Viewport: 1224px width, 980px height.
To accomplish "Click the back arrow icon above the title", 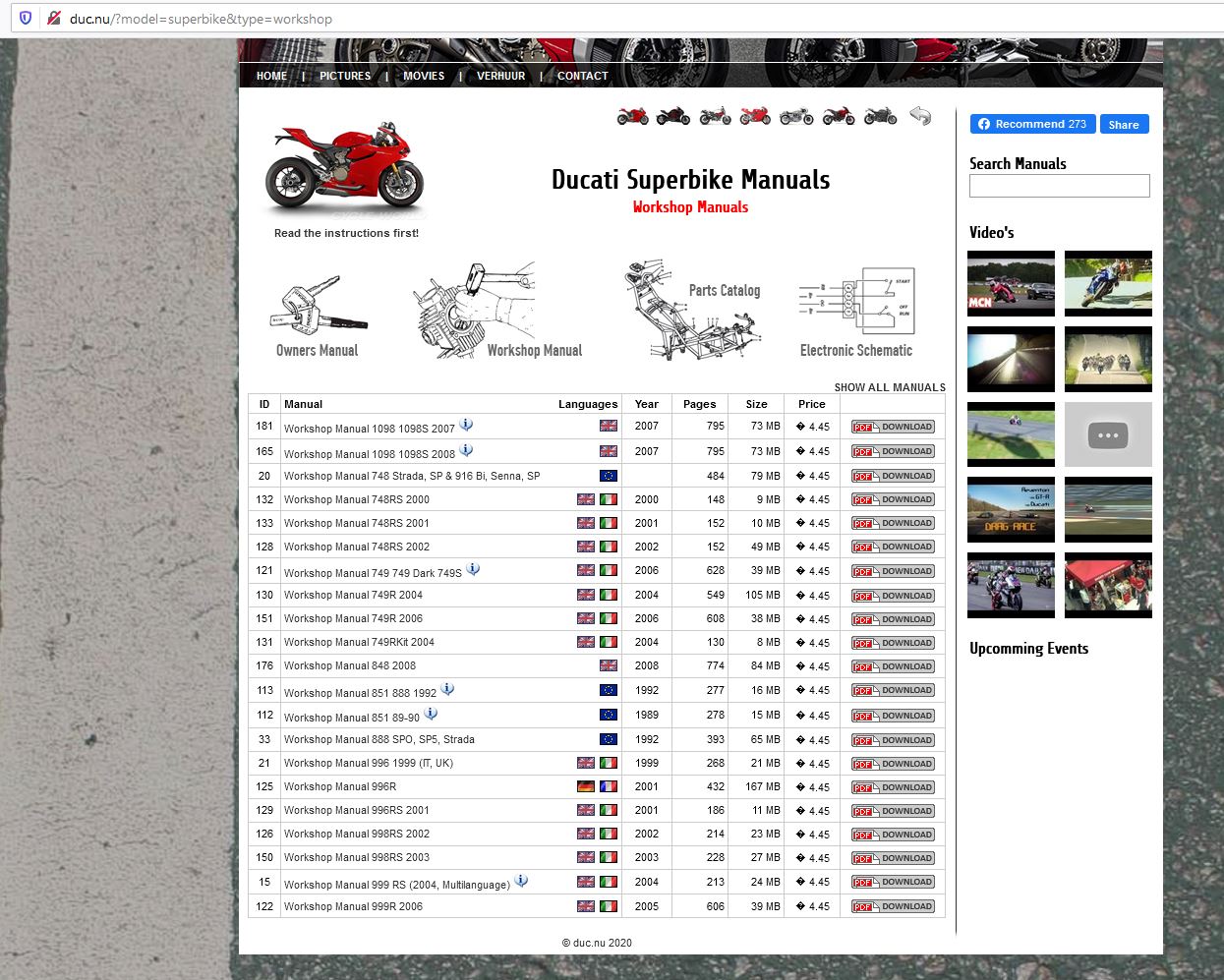I will tap(920, 116).
